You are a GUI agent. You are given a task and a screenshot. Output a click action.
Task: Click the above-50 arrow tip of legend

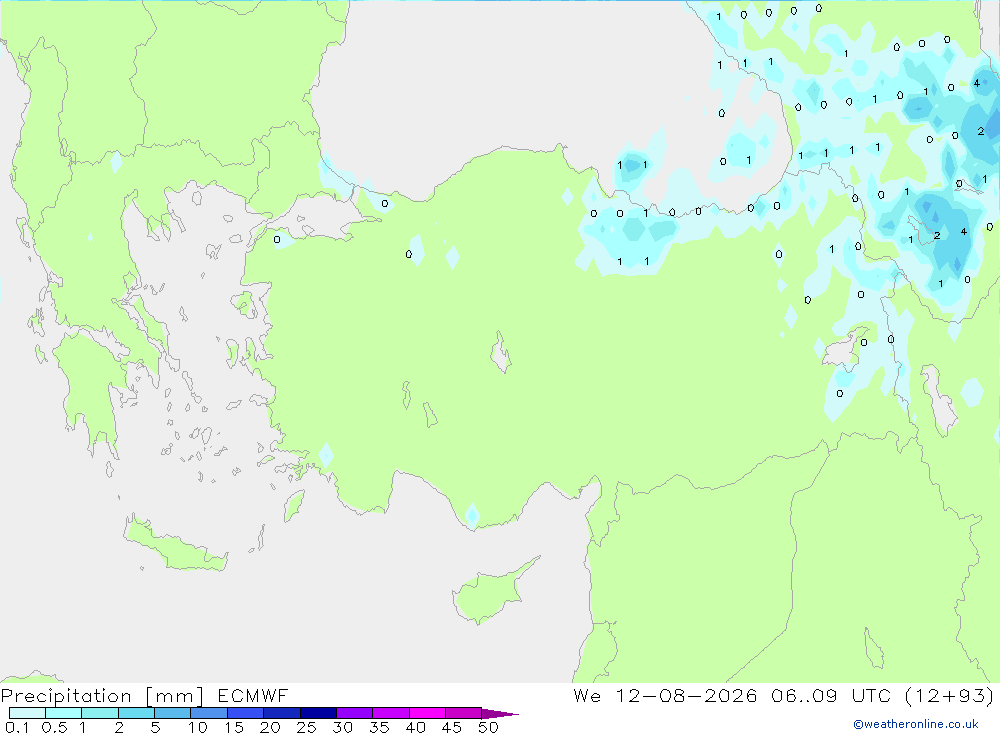(x=500, y=714)
